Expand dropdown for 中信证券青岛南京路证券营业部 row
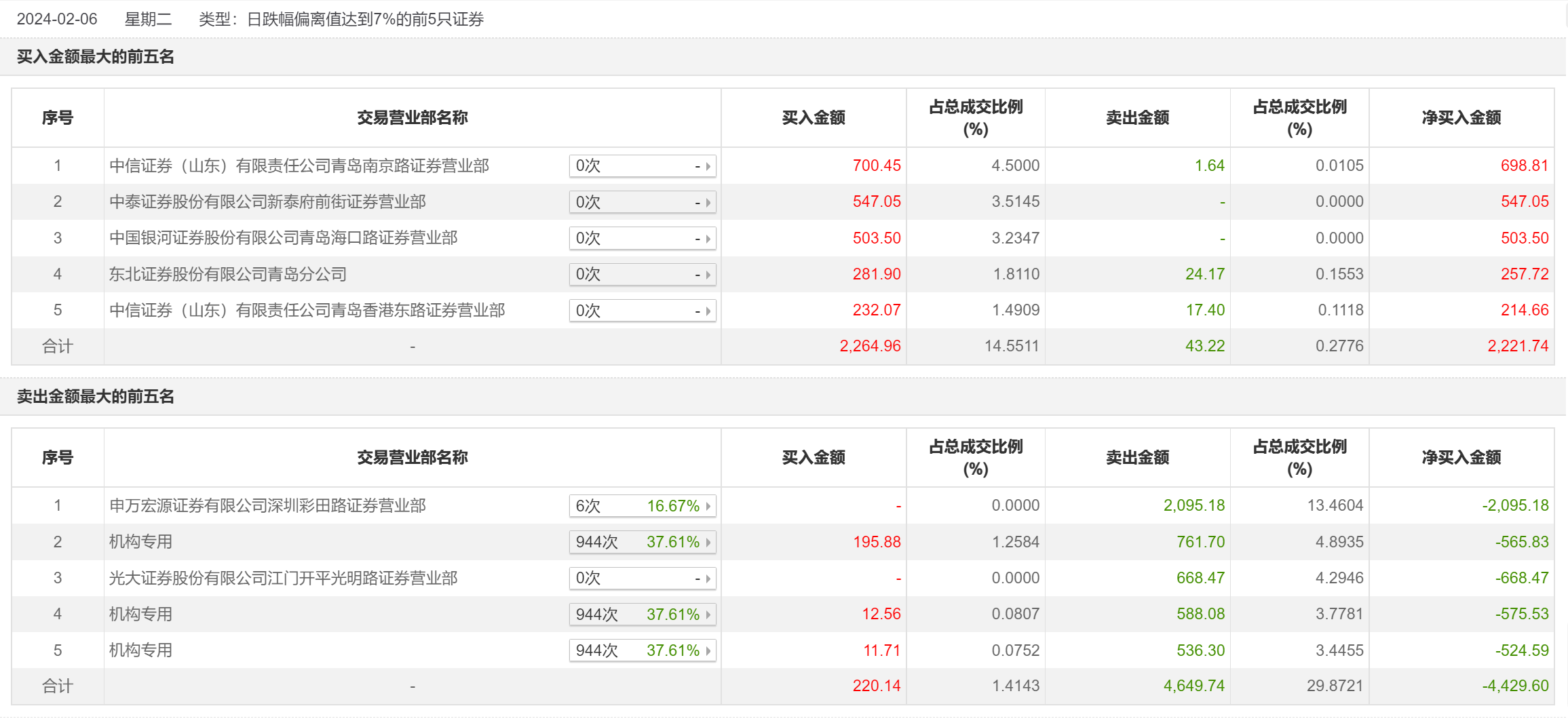 (x=708, y=166)
